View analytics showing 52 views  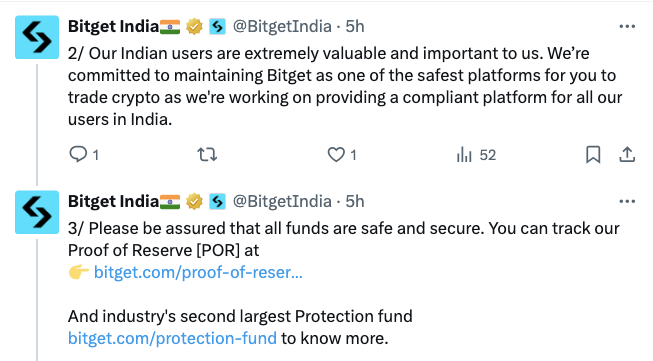pos(476,155)
